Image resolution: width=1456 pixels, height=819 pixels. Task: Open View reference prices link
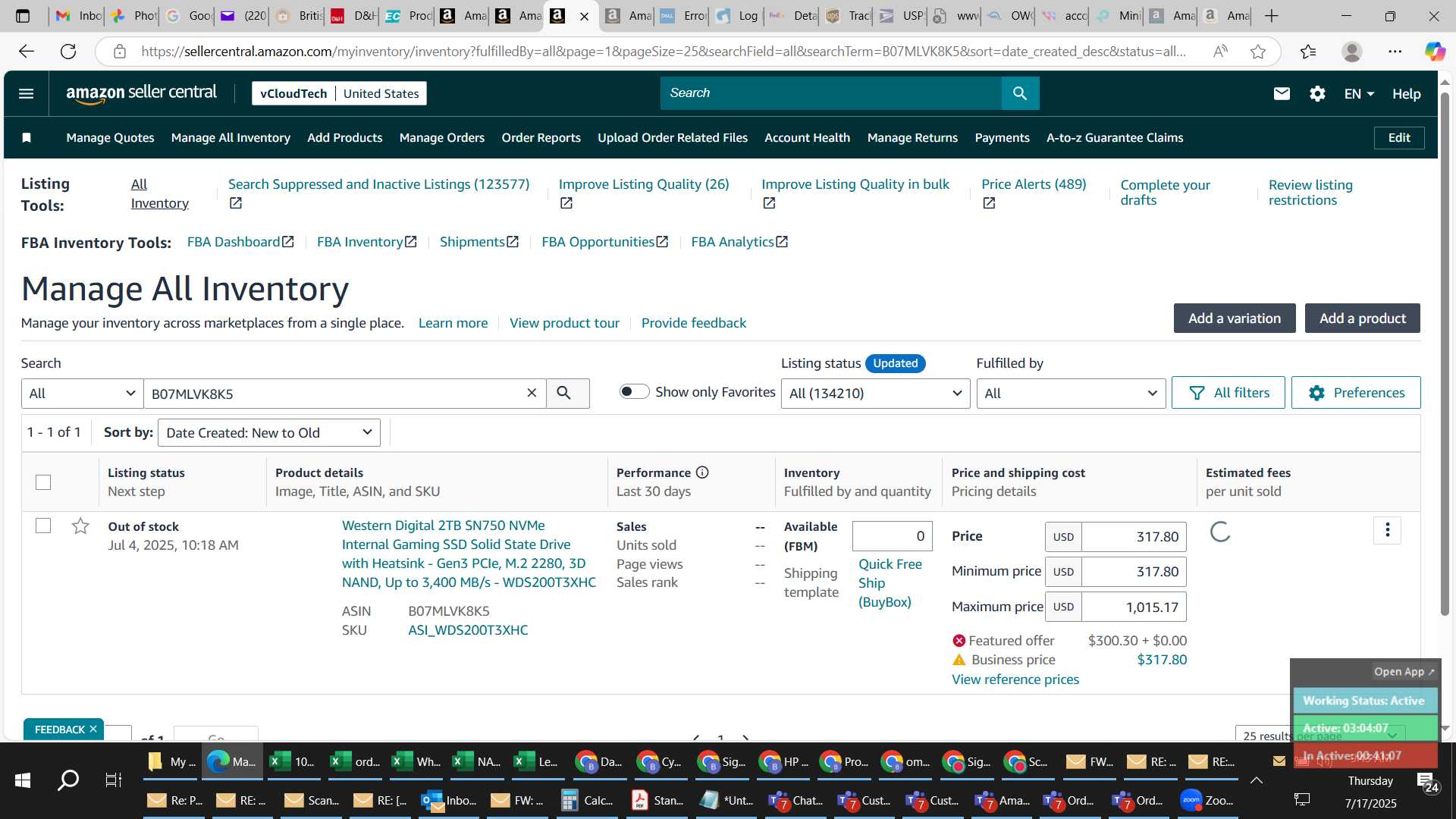pos(1015,679)
